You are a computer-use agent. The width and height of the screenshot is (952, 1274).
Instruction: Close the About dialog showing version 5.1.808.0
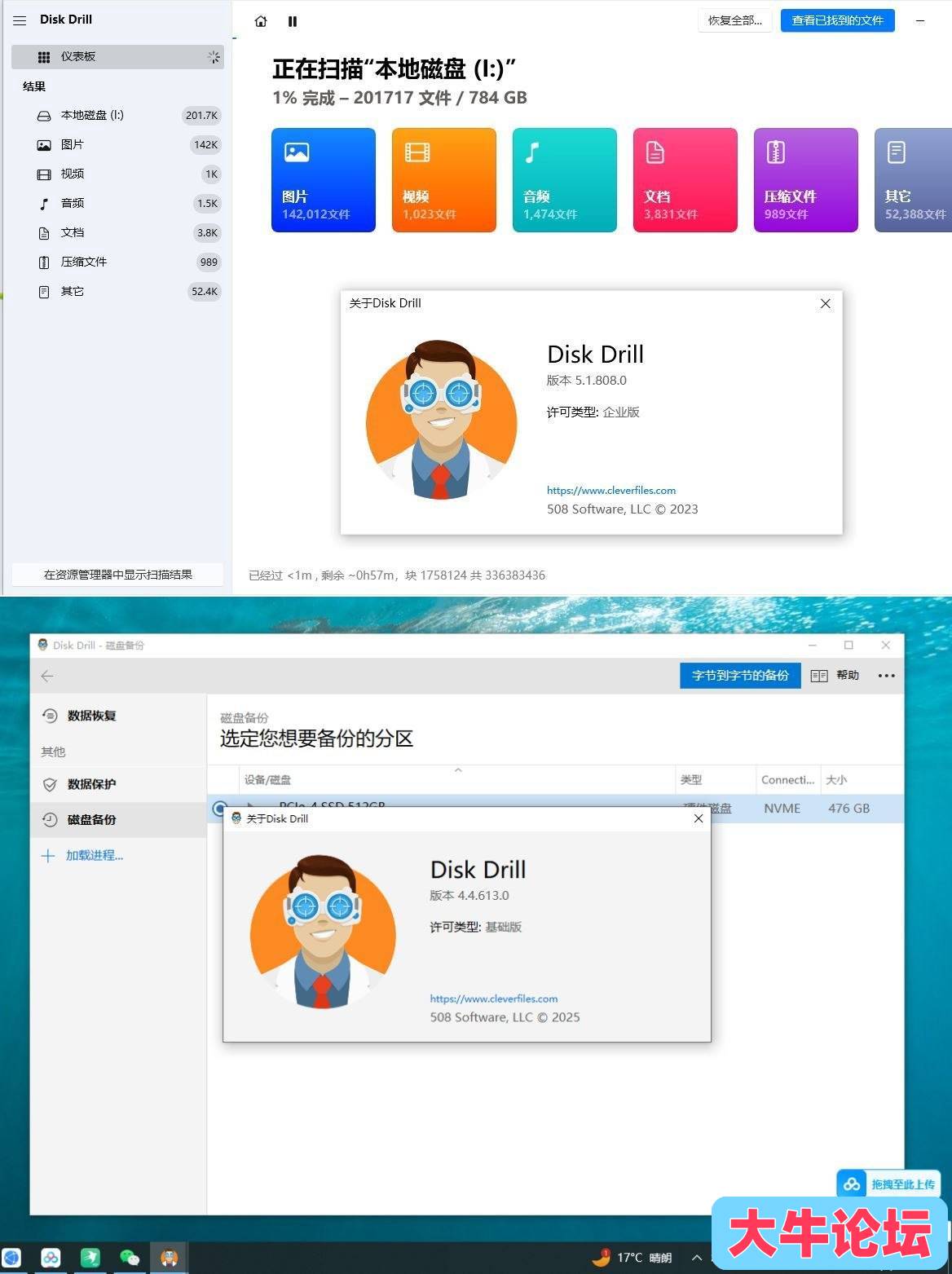[x=825, y=303]
